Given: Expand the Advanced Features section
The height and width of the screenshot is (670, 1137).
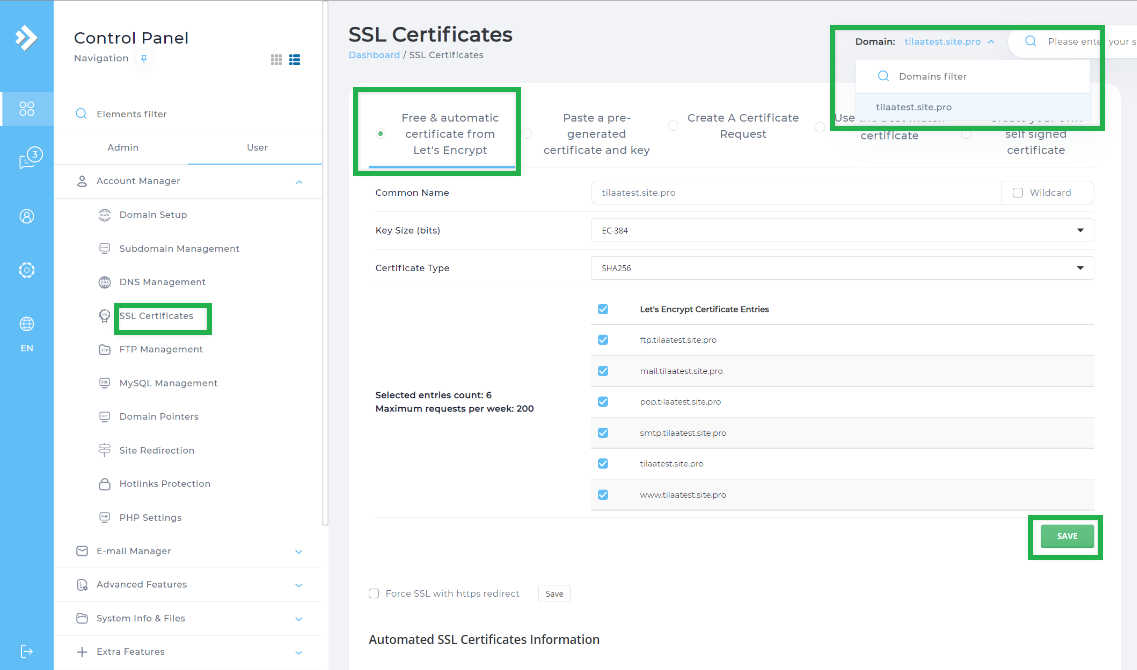Looking at the screenshot, I should click(299, 585).
